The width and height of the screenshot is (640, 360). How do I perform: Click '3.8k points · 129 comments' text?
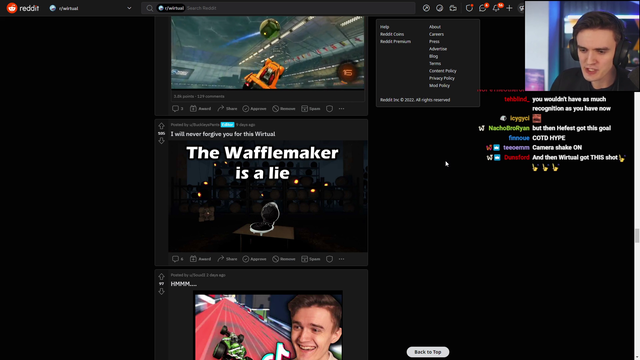[x=199, y=96]
